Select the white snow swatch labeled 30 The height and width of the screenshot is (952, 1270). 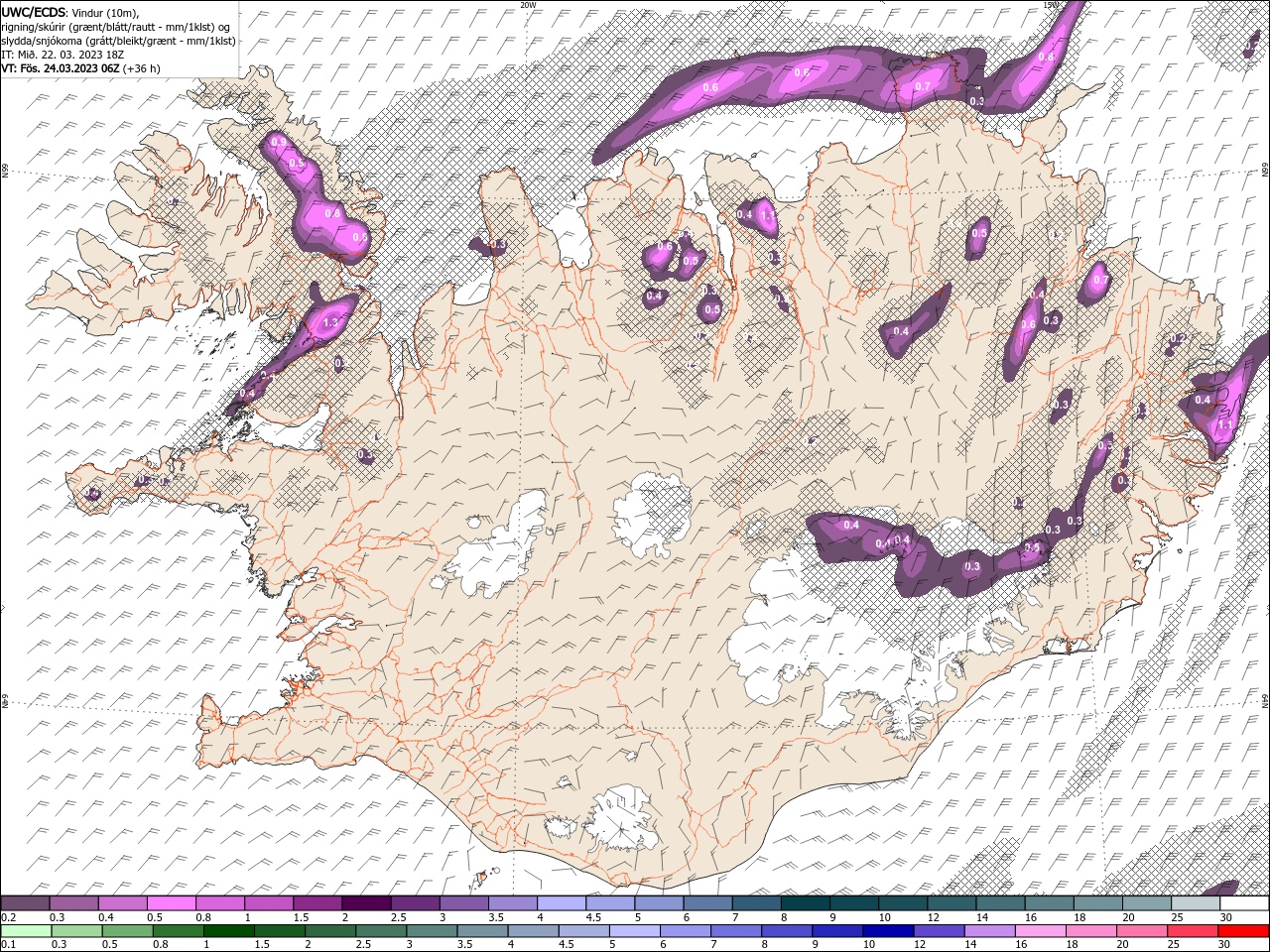pos(1244,903)
